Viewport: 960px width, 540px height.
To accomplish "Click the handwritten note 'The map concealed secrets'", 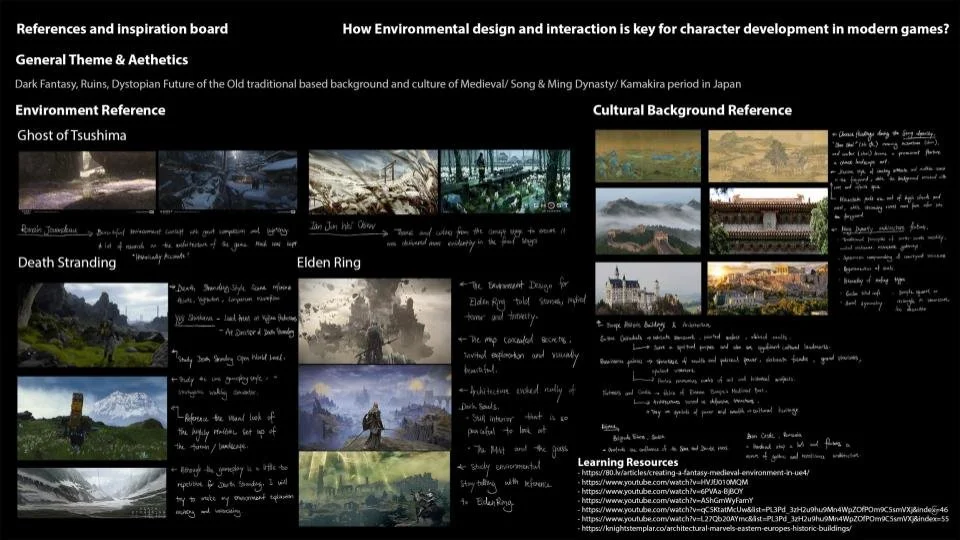I will 519,354.
